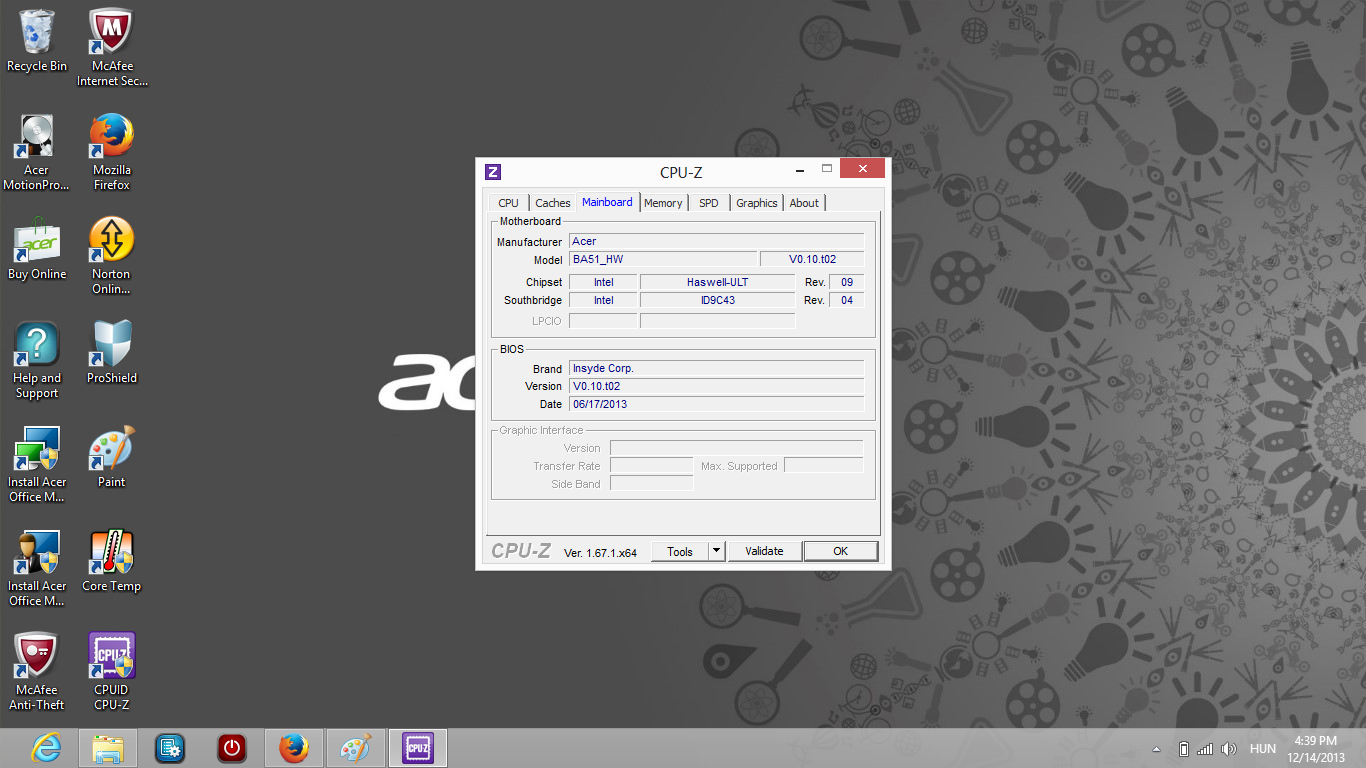The image size is (1366, 768).
Task: Open File Explorer from the taskbar
Action: (108, 748)
